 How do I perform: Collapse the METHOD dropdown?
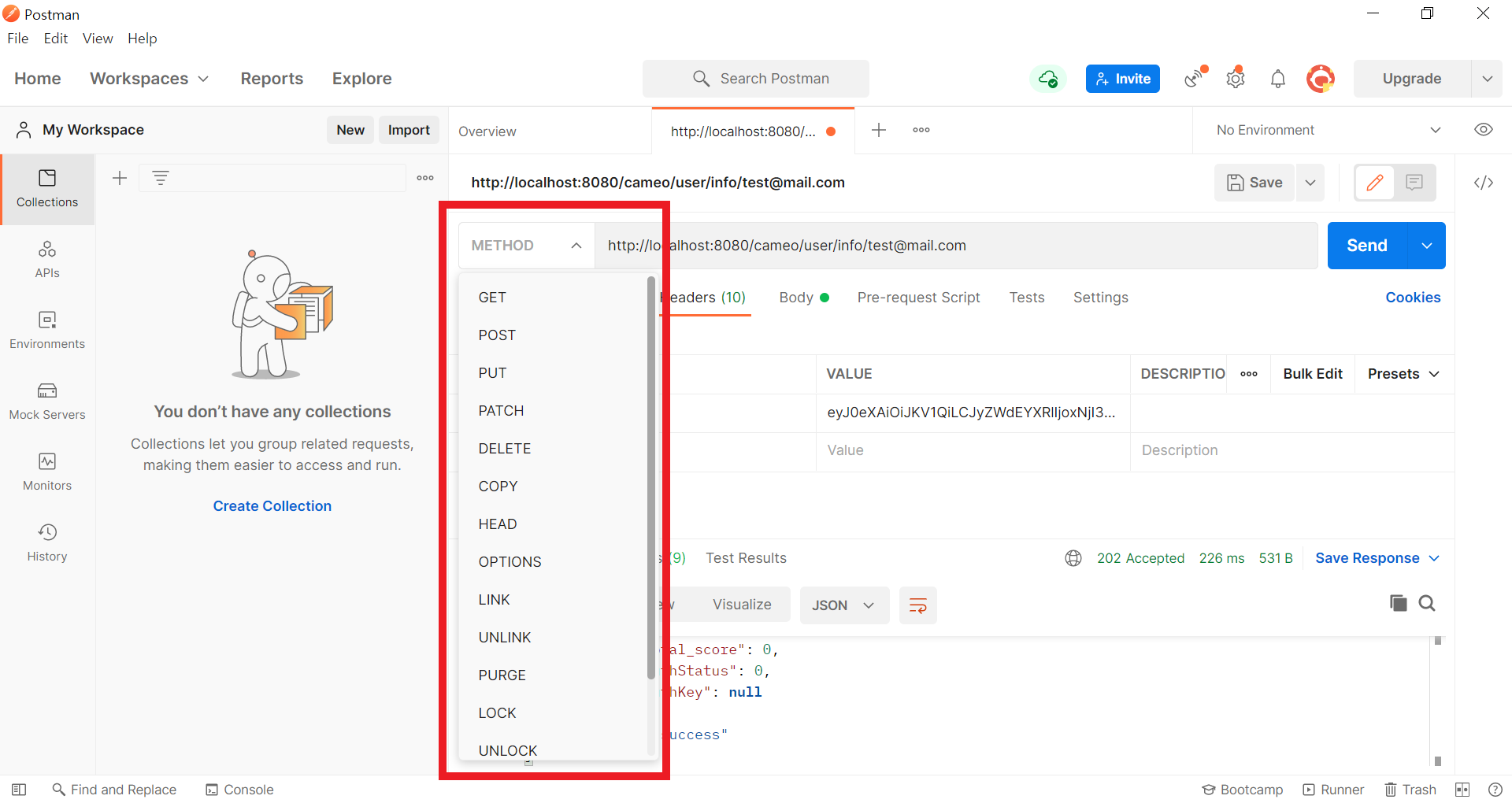[x=526, y=246]
